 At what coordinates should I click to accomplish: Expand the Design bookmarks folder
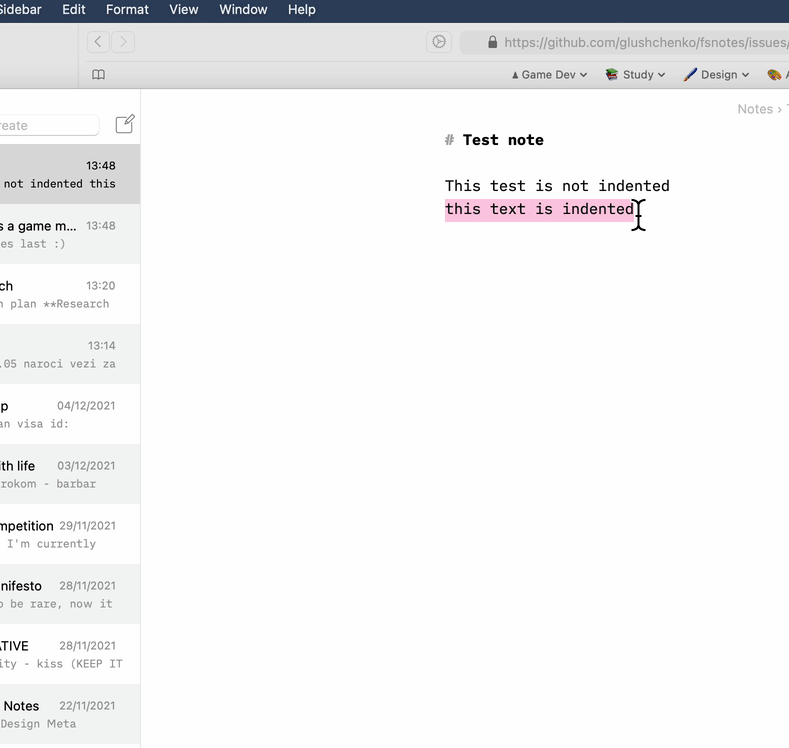click(717, 75)
